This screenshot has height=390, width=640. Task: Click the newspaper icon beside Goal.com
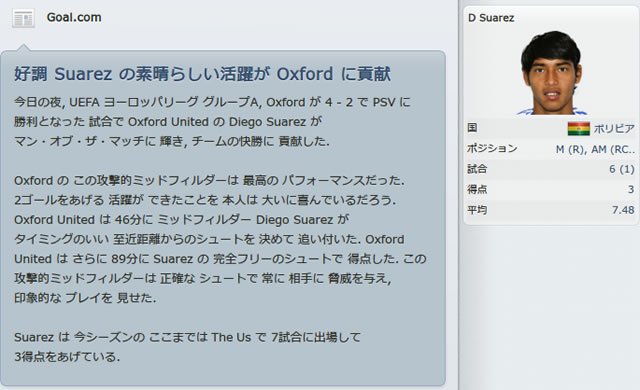(x=23, y=18)
